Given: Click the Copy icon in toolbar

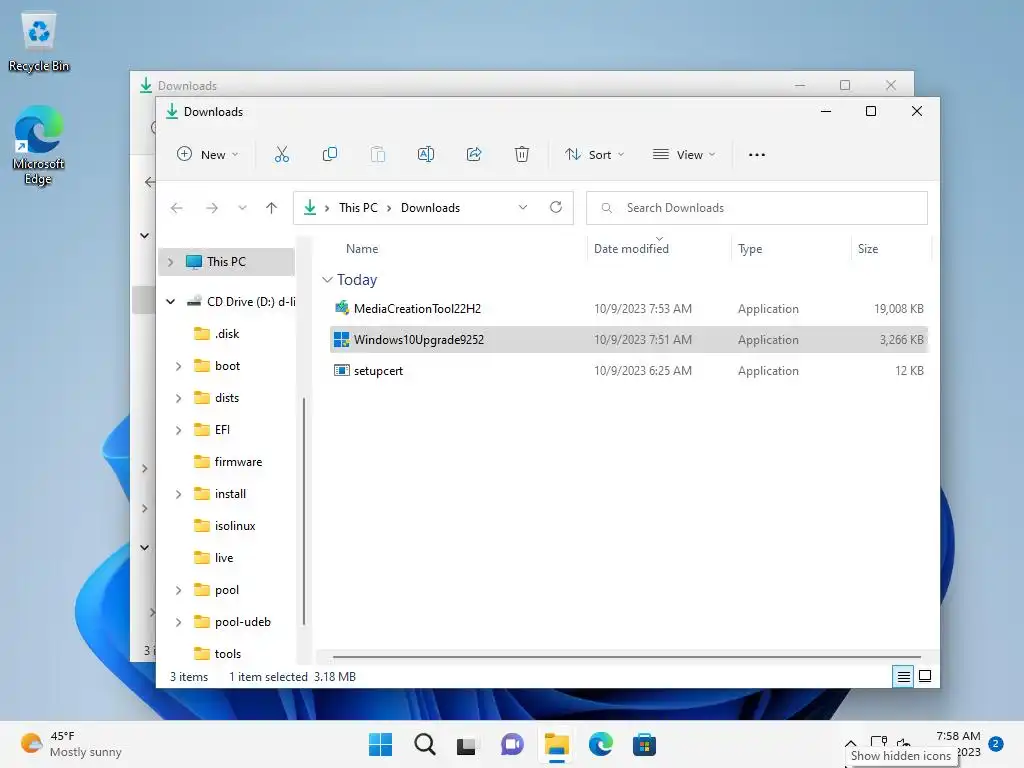Looking at the screenshot, I should pyautogui.click(x=330, y=155).
